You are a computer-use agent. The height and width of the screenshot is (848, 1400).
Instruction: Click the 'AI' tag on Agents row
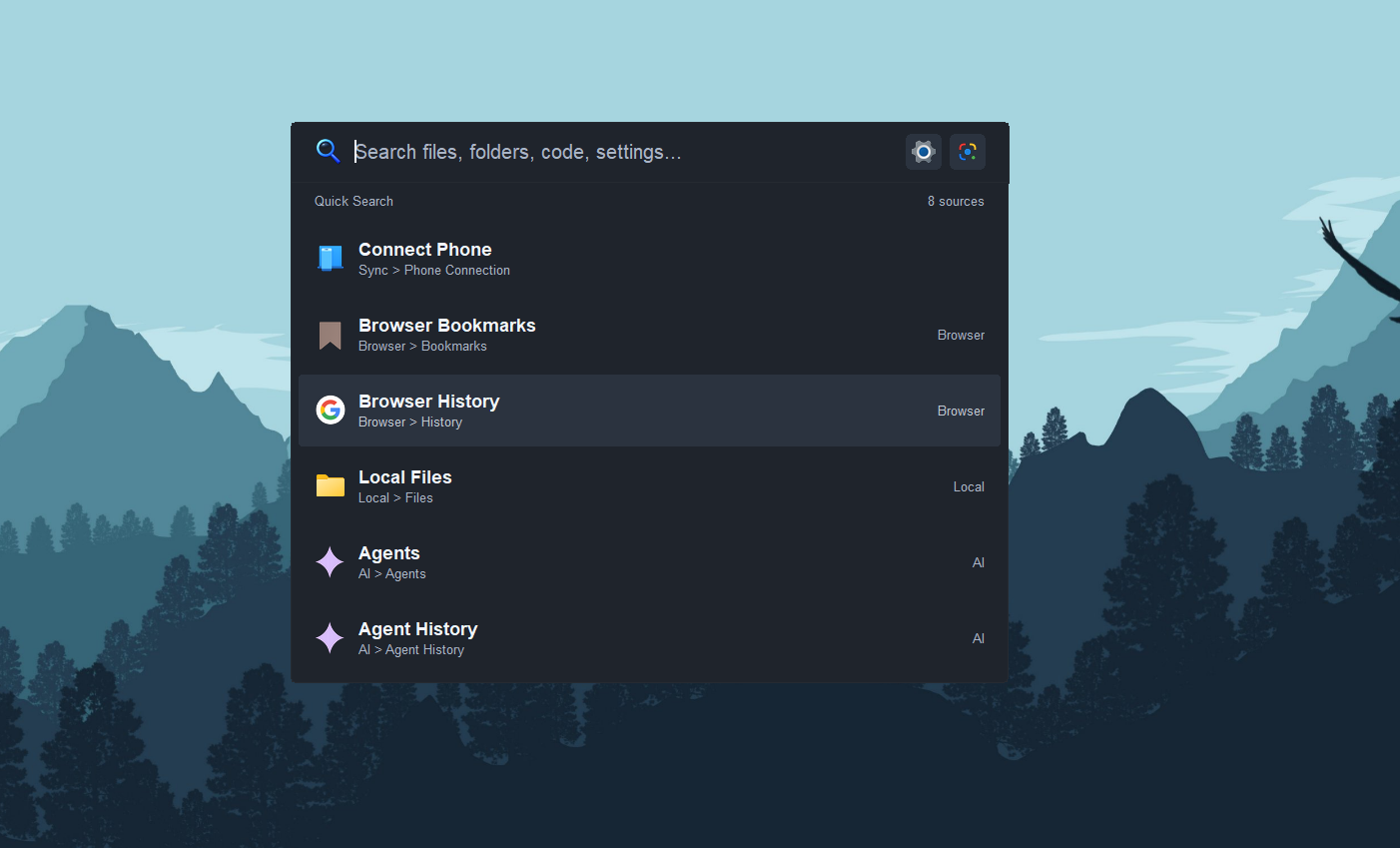coord(979,563)
